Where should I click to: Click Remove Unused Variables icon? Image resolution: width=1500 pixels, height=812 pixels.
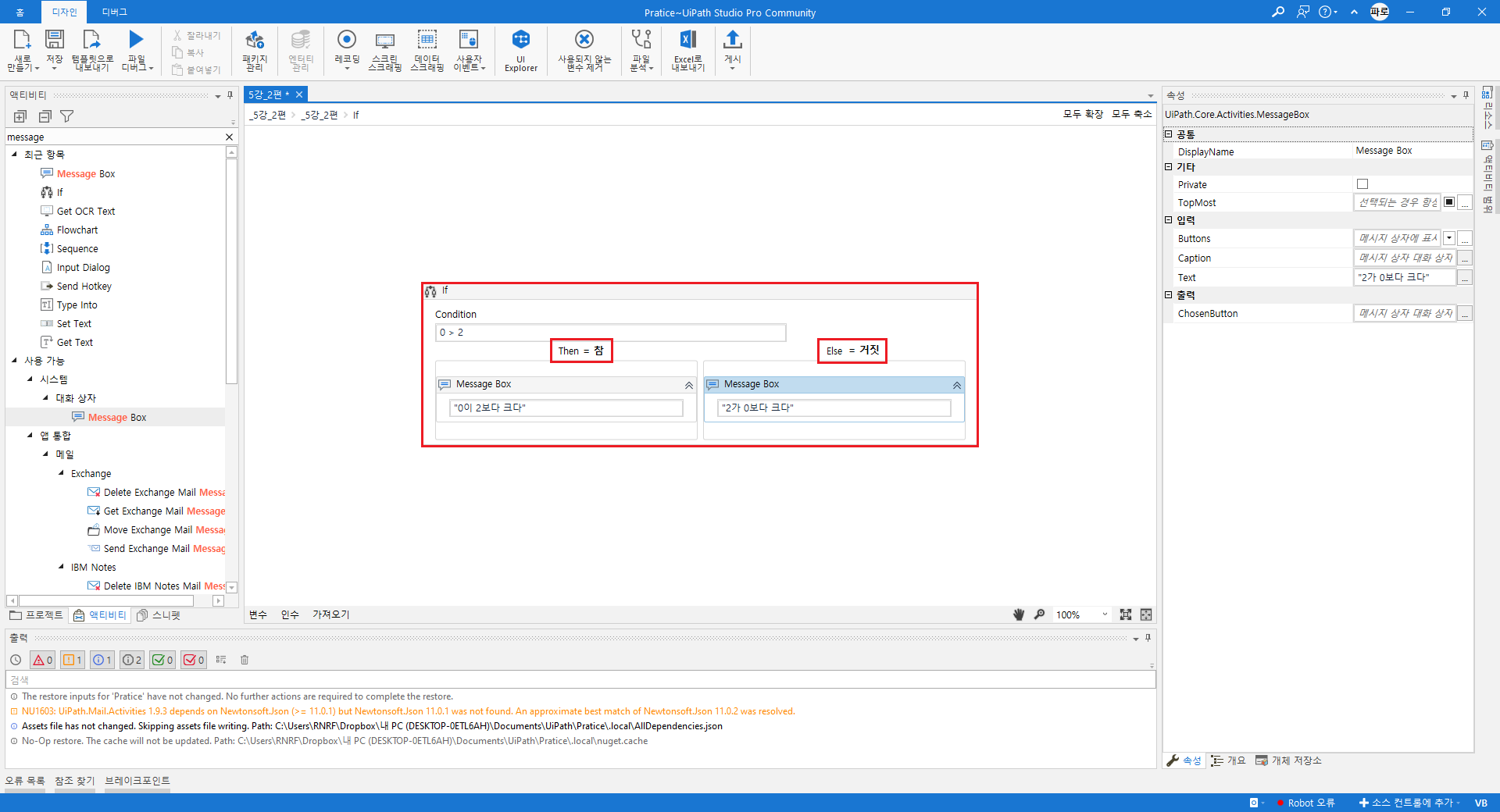click(584, 40)
